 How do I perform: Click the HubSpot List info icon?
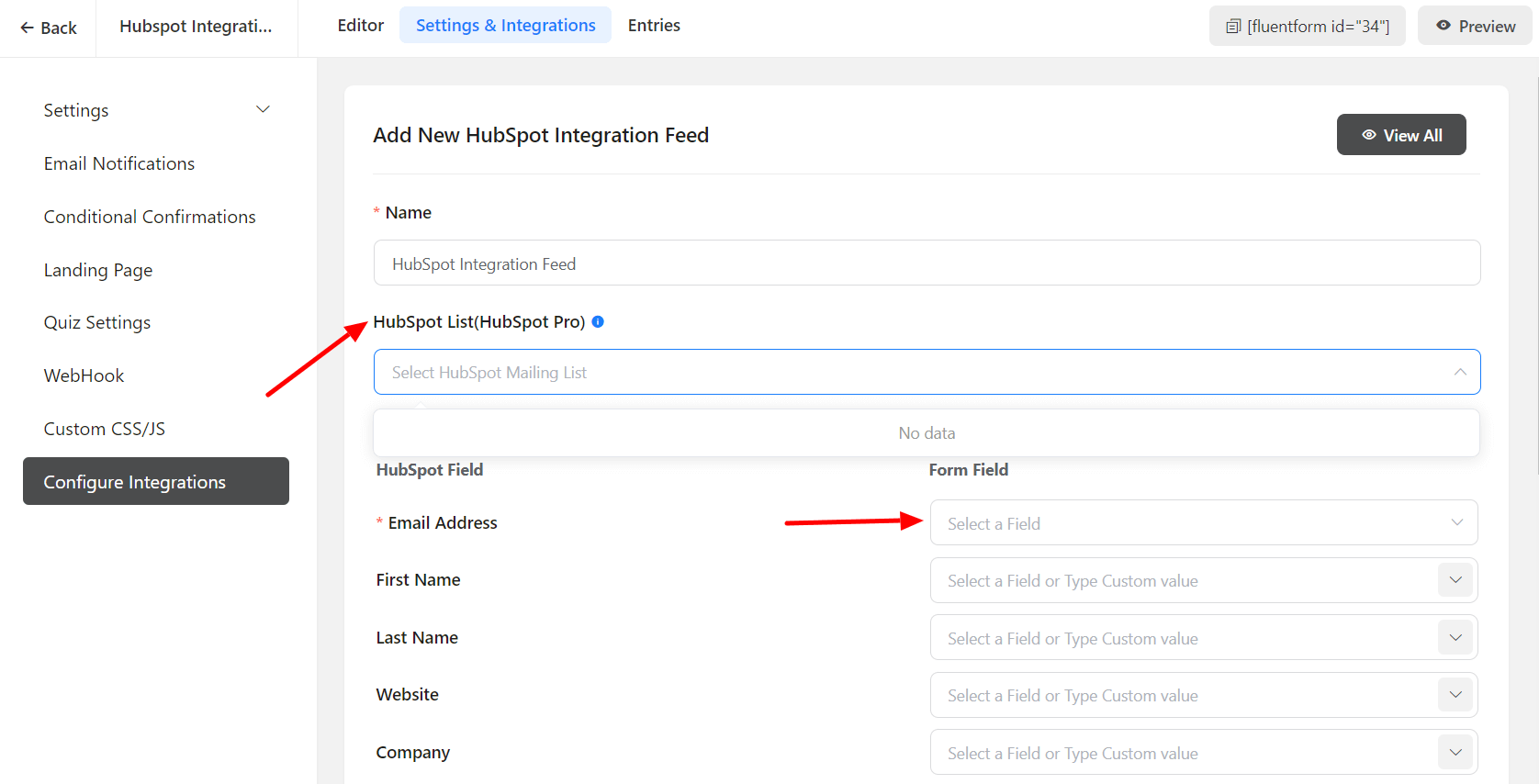tap(598, 322)
